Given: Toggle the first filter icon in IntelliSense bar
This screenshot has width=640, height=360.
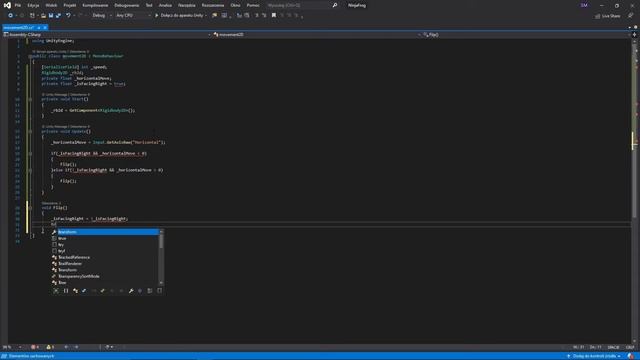Looking at the screenshot, I should tap(56, 291).
